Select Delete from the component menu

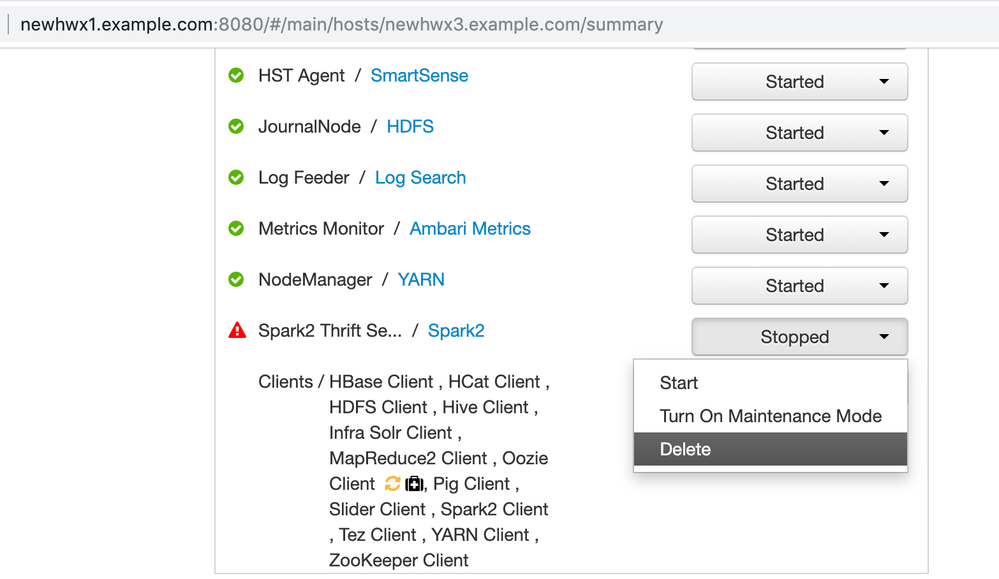point(686,450)
